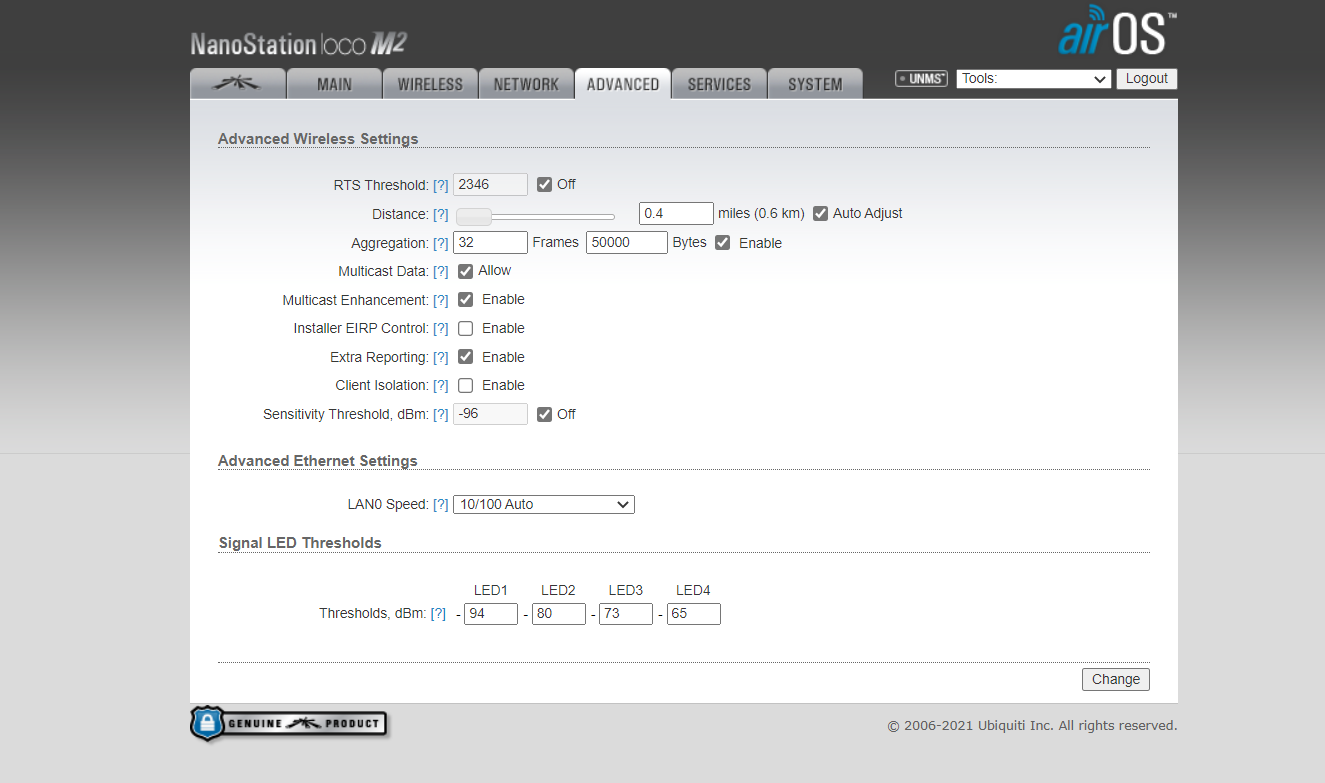Click the Change button
Screen dimensions: 1325x783
click(1116, 679)
